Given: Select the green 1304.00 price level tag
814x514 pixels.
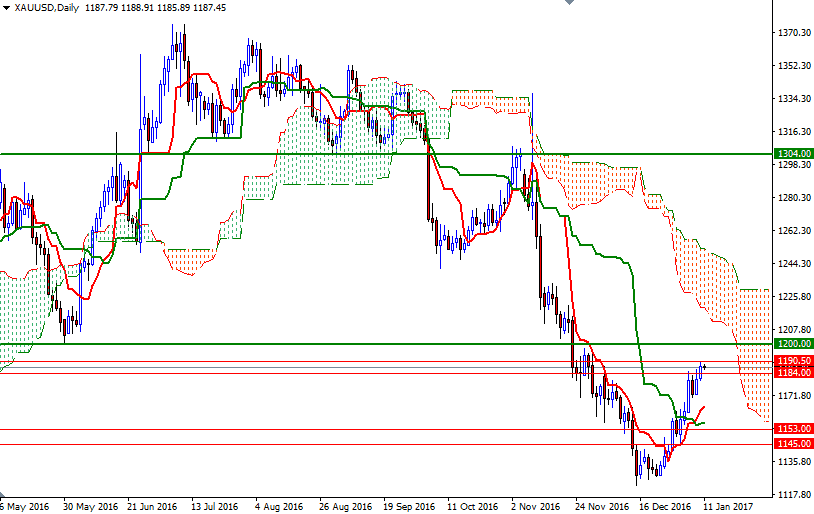Looking at the screenshot, I should coord(793,154).
